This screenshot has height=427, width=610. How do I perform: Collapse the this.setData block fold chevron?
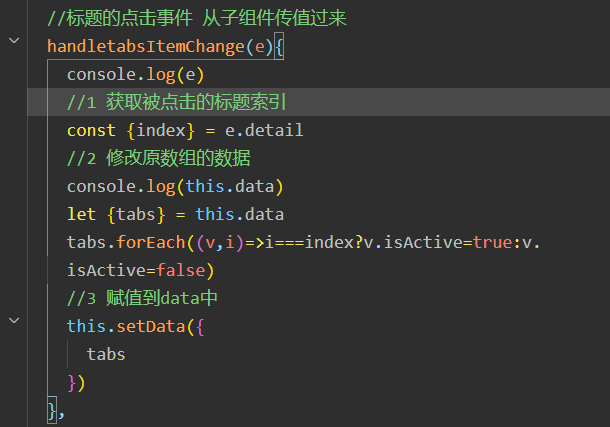coord(14,320)
